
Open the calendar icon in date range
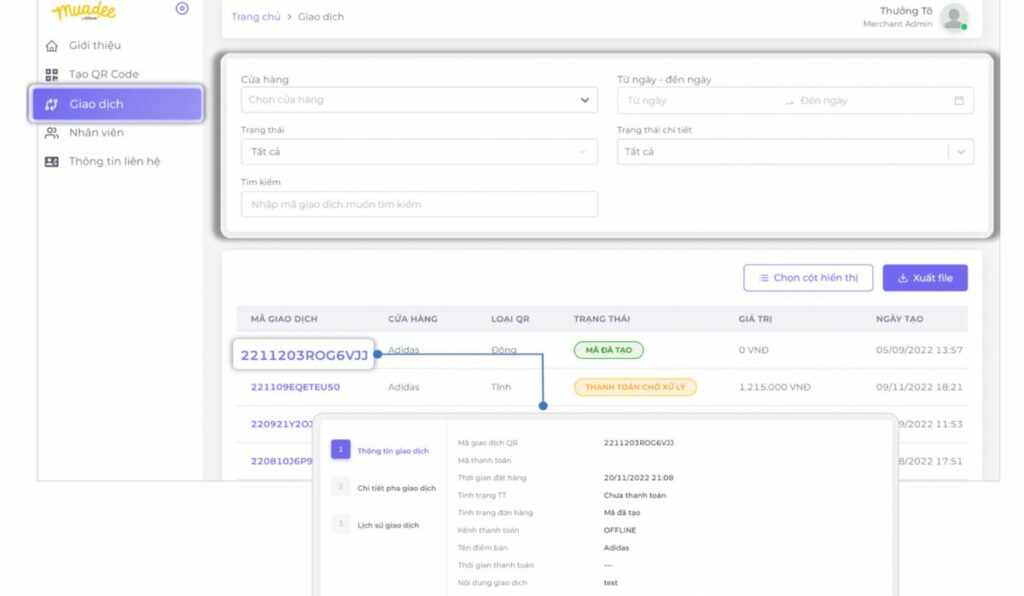click(958, 101)
